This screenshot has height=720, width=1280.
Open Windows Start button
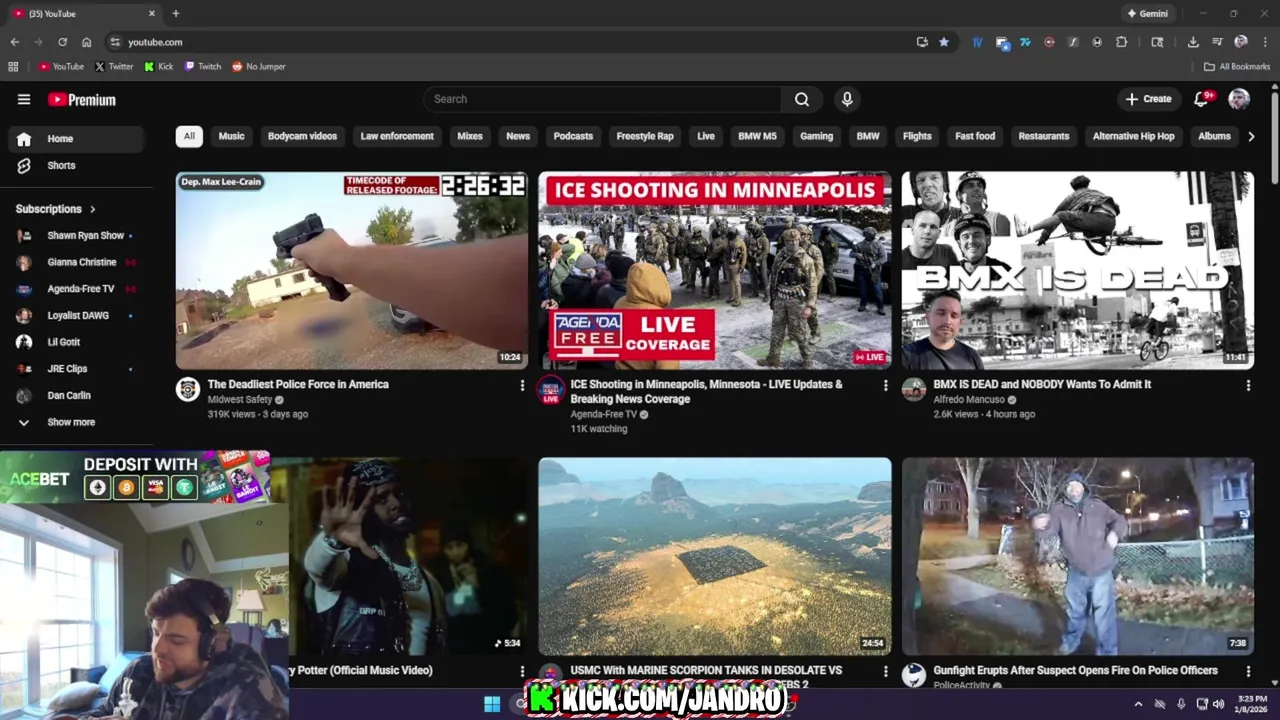coord(492,704)
